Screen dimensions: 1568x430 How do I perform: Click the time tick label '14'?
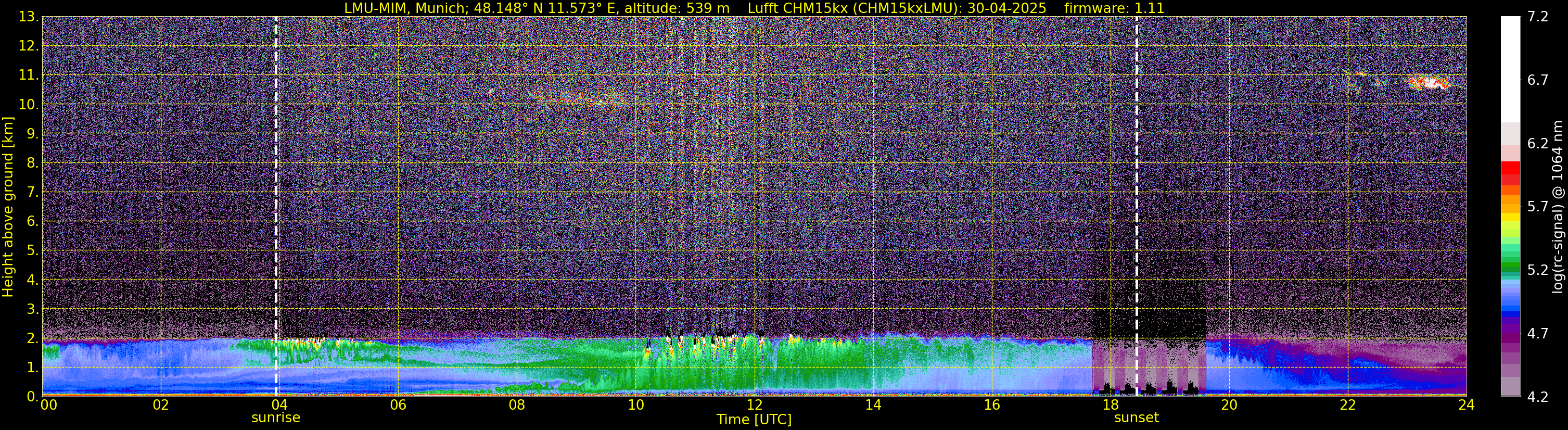tap(873, 405)
